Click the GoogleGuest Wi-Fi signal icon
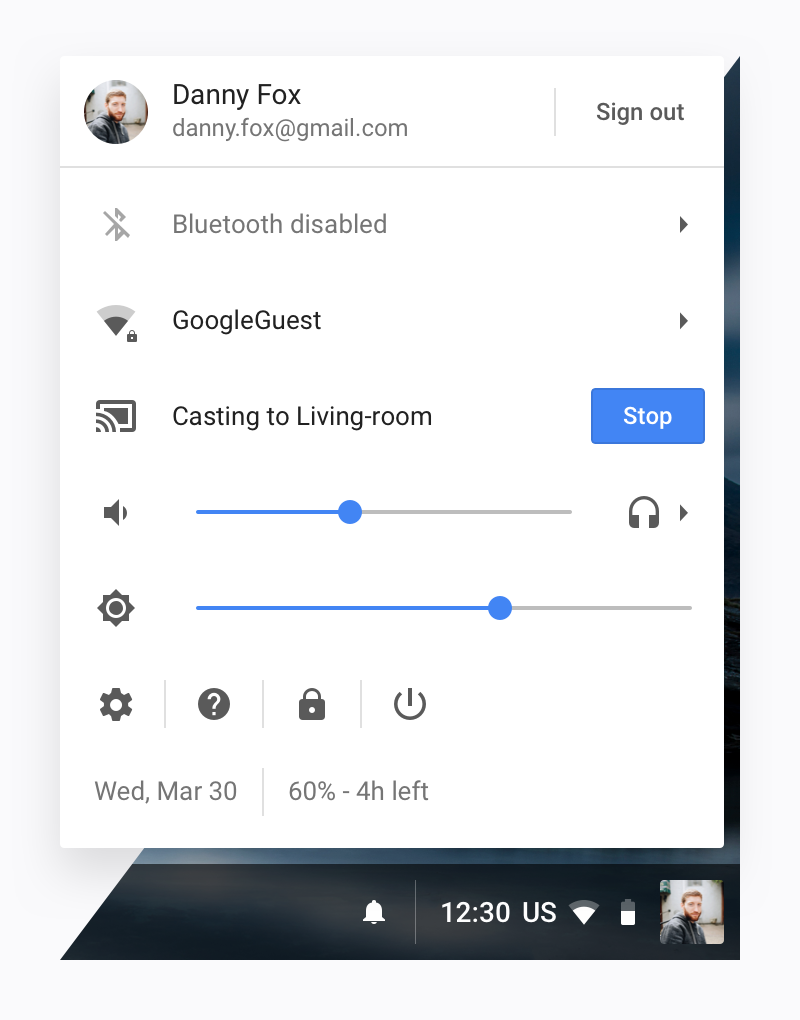800x1020 pixels. (116, 321)
